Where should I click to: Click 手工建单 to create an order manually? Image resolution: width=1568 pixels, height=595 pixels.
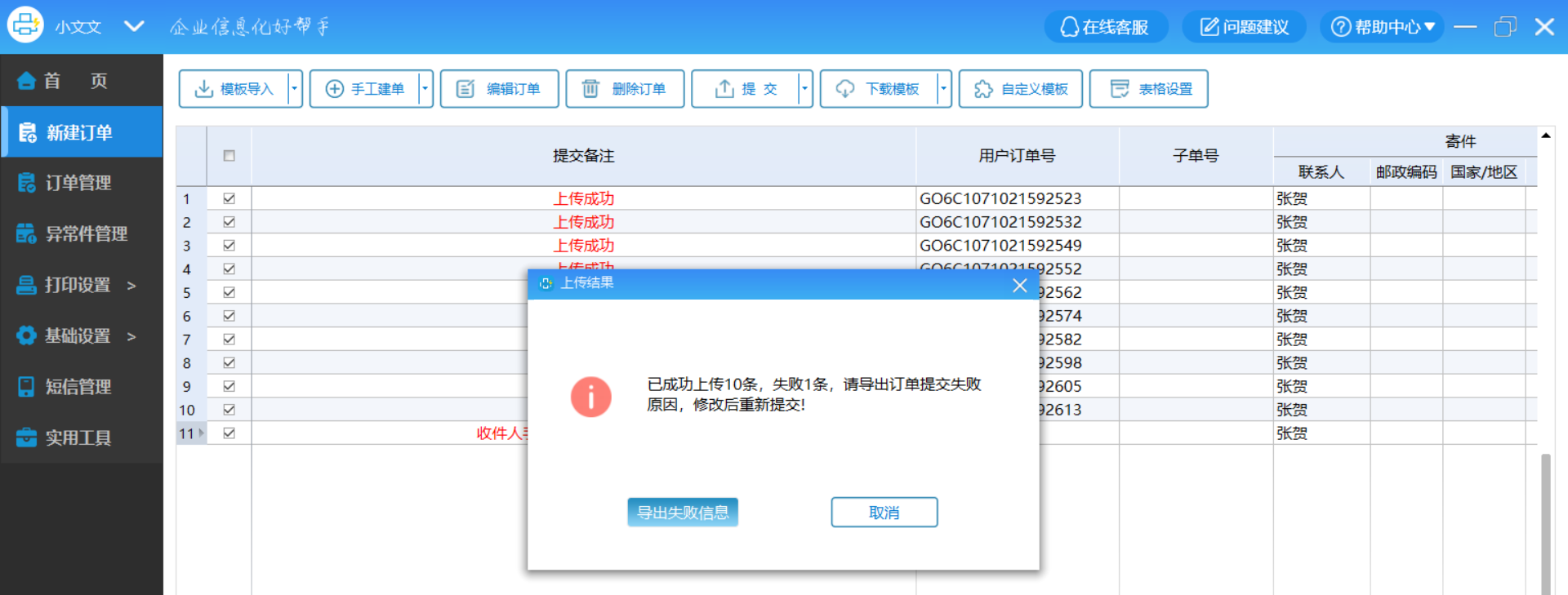[364, 89]
